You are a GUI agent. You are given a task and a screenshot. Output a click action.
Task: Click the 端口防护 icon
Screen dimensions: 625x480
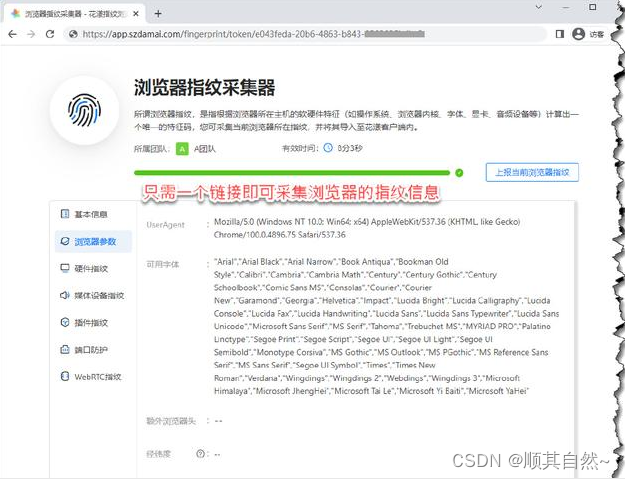click(65, 349)
